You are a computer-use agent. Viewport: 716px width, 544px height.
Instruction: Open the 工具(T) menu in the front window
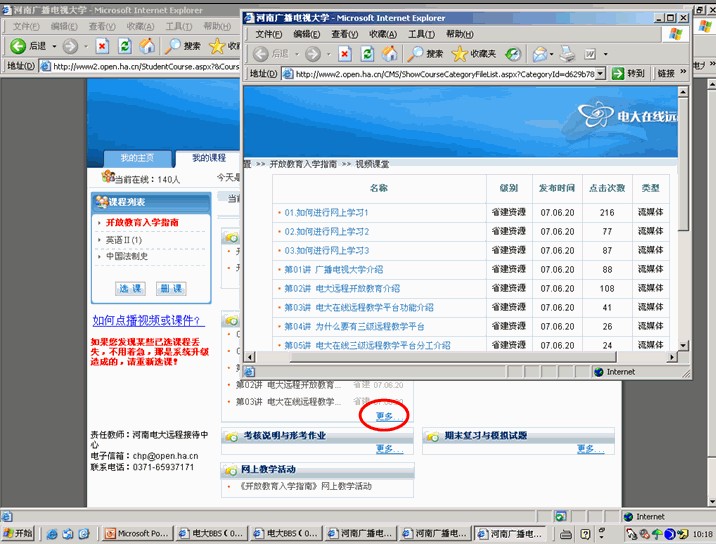click(422, 34)
